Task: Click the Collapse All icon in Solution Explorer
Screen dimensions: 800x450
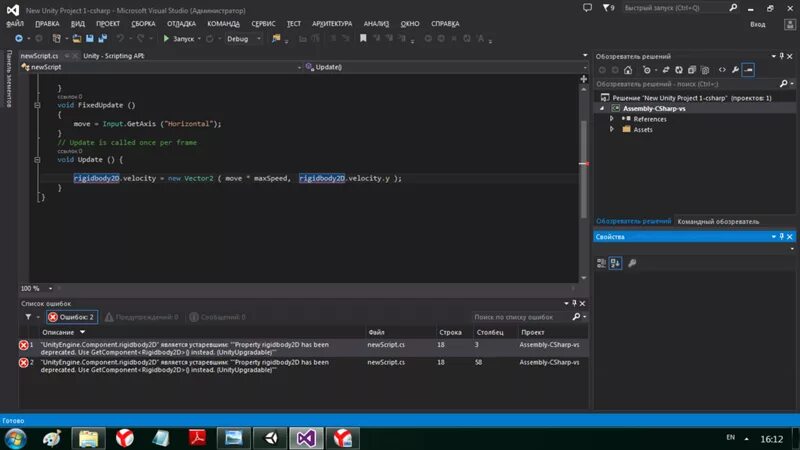Action: pos(692,70)
